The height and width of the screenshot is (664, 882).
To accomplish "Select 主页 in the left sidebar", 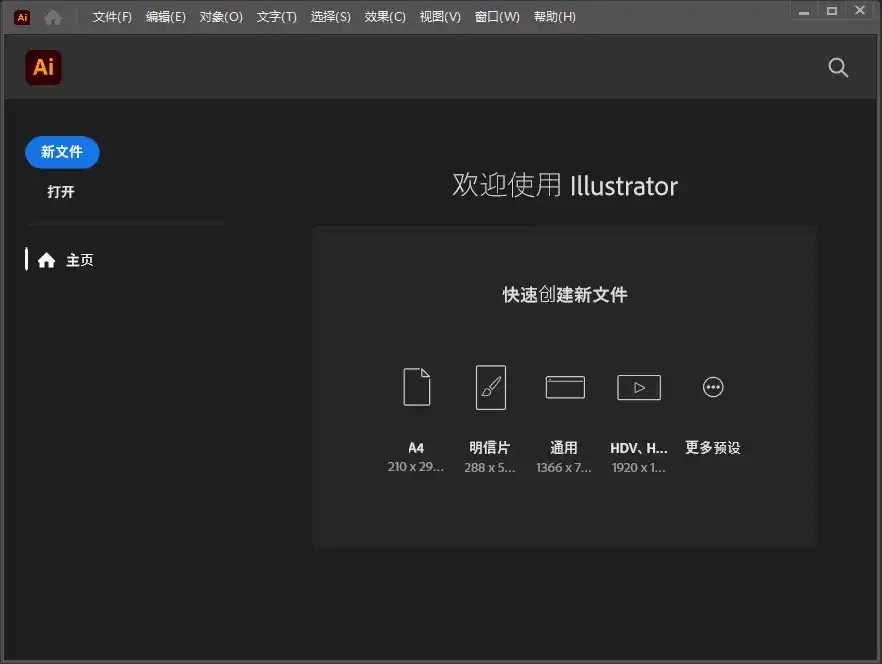I will 79,259.
